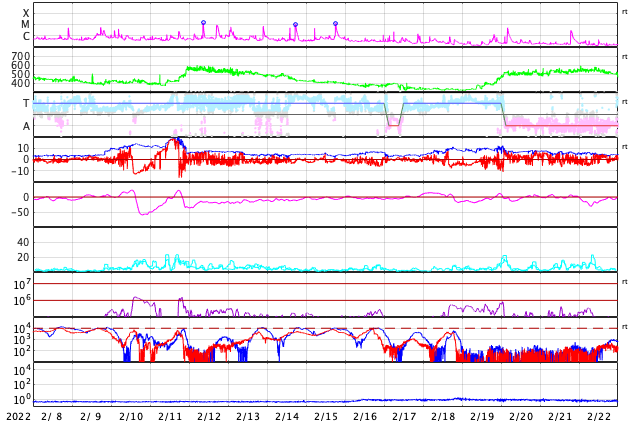This screenshot has height=424, width=634.
Task: Click the 10^4 label beside the dashed red line
Action: tap(22, 328)
